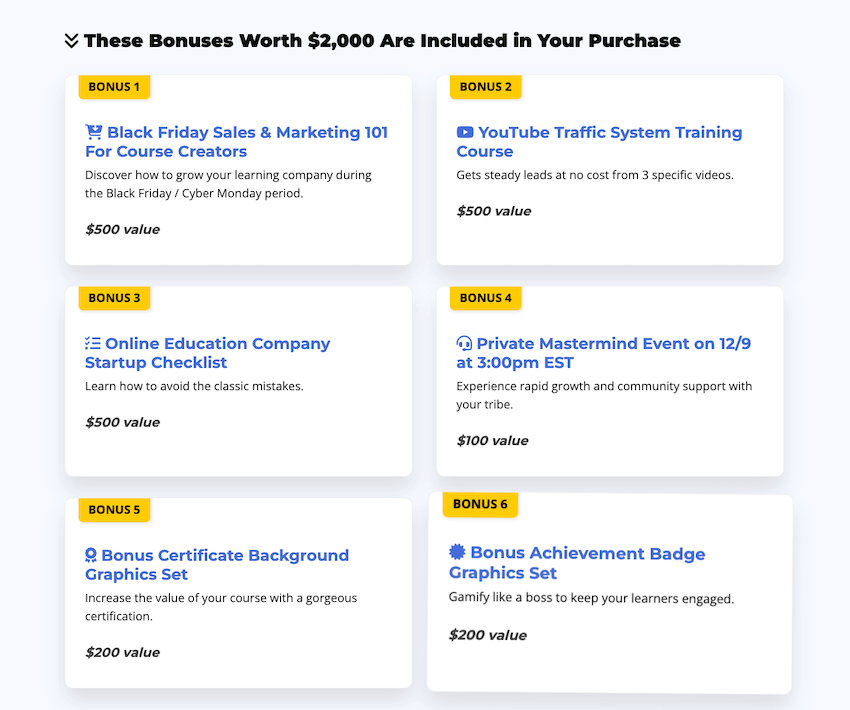Screen dimensions: 850x710
Task: Click the Bonus 3 card
Action: 238,380
